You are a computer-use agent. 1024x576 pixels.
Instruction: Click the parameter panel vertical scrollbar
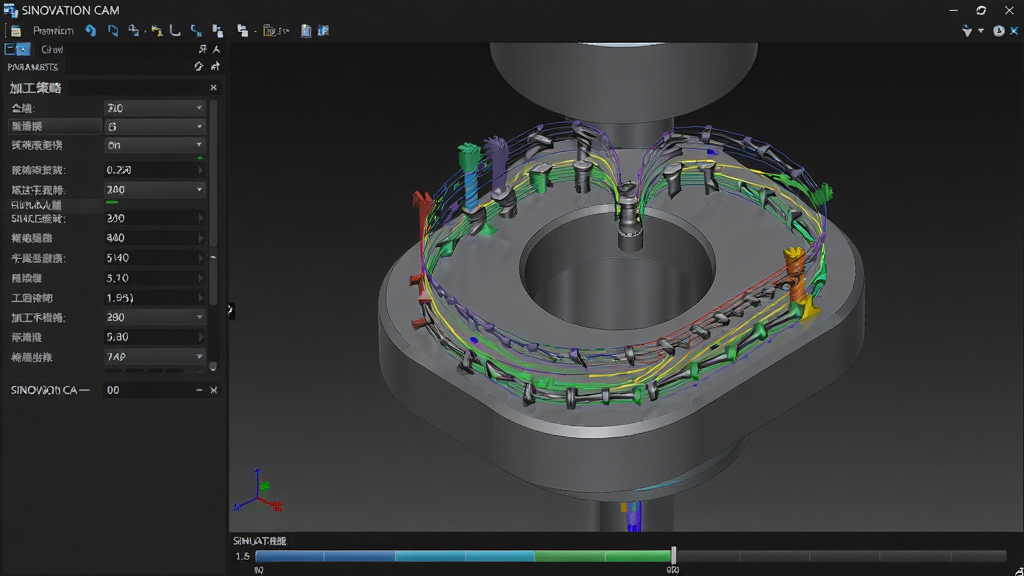tap(213, 202)
